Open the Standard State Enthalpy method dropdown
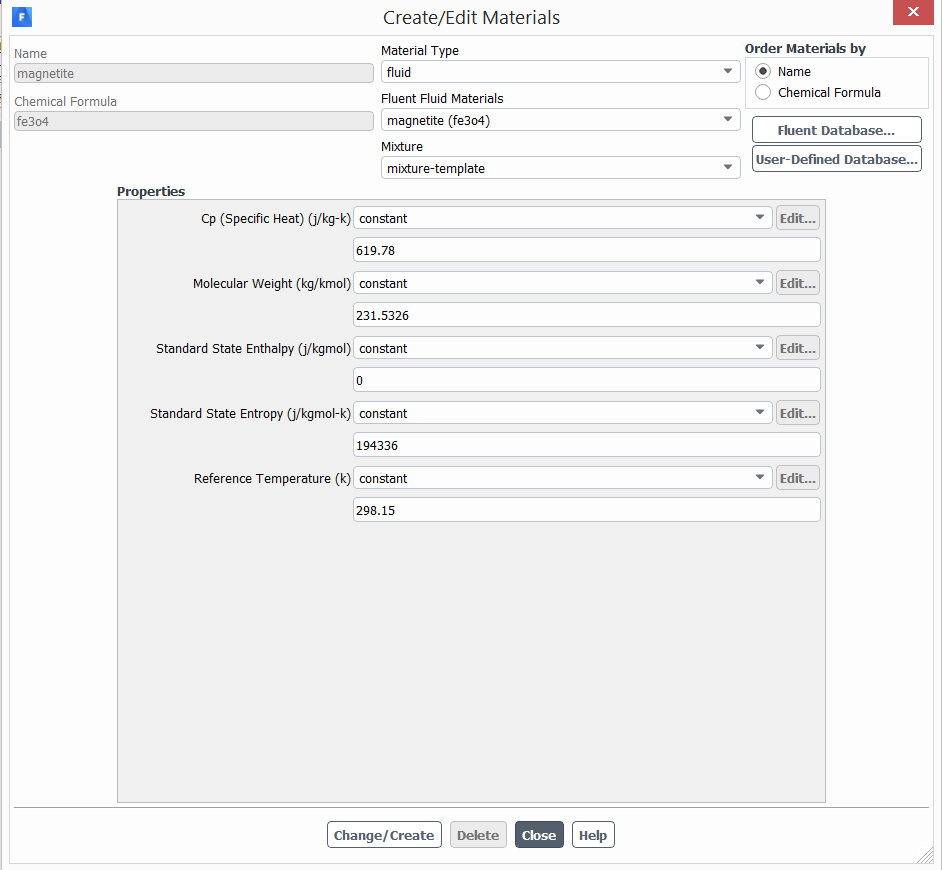The height and width of the screenshot is (870, 942). 562,348
